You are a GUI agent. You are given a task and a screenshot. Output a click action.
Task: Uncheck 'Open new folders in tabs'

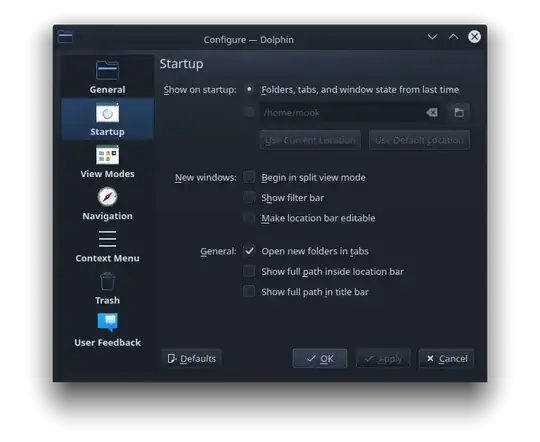coord(249,251)
